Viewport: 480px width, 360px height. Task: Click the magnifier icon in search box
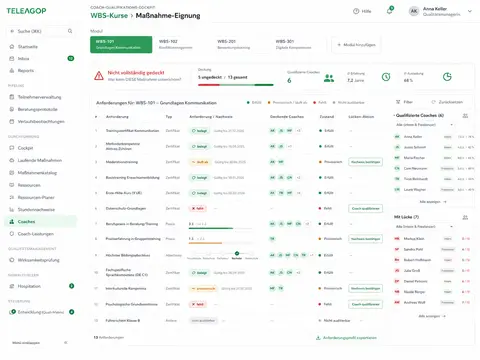70,31
